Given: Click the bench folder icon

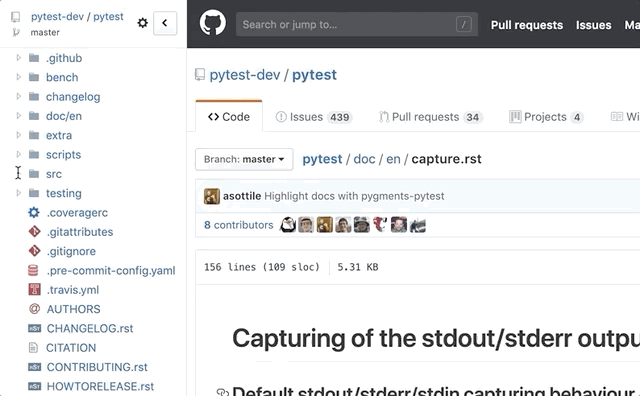Looking at the screenshot, I should coord(34,77).
